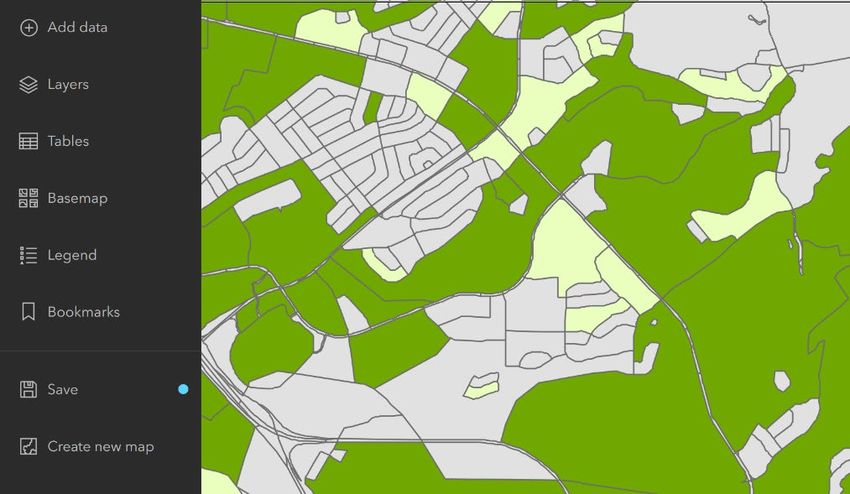Click the Tables grid icon
This screenshot has width=850, height=494.
pos(29,142)
